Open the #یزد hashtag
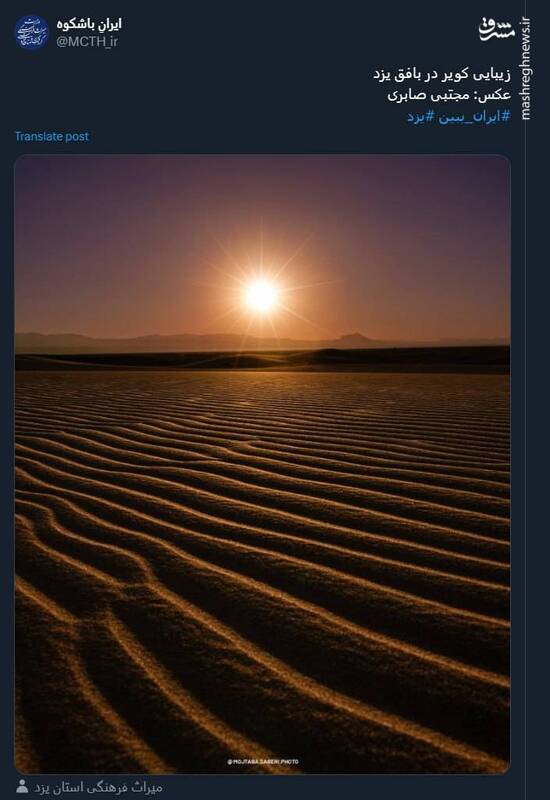 pos(421,116)
